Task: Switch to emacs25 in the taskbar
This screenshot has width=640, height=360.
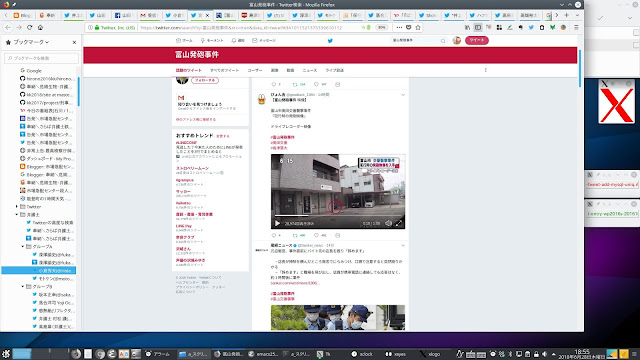Action: click(x=263, y=354)
